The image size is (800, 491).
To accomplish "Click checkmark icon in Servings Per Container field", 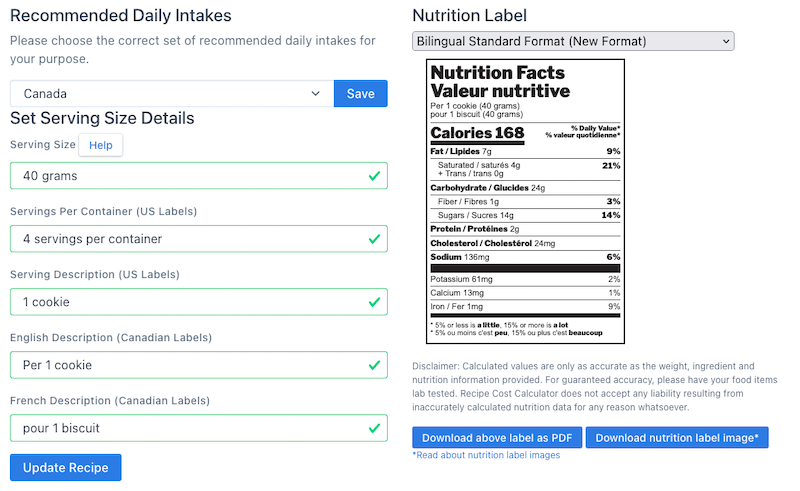I will click(x=374, y=239).
